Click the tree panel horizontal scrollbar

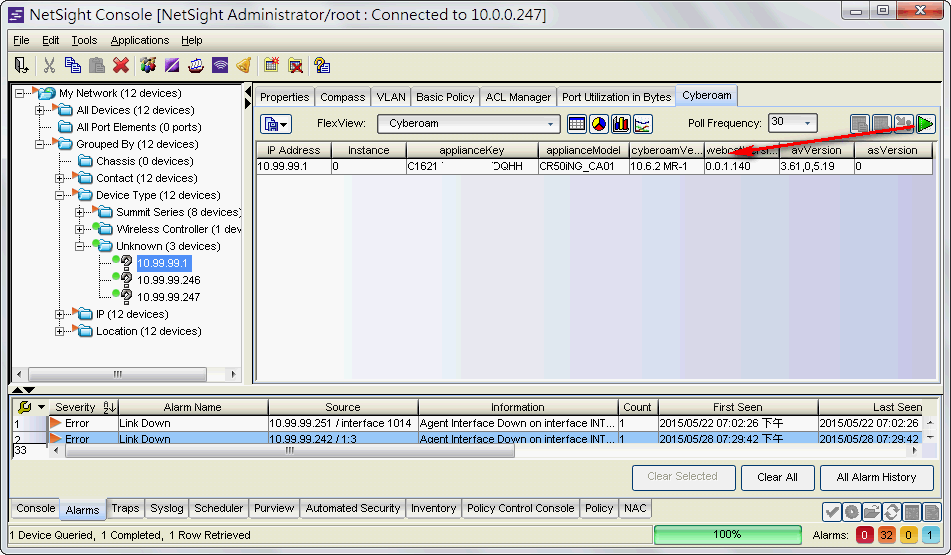[x=118, y=374]
